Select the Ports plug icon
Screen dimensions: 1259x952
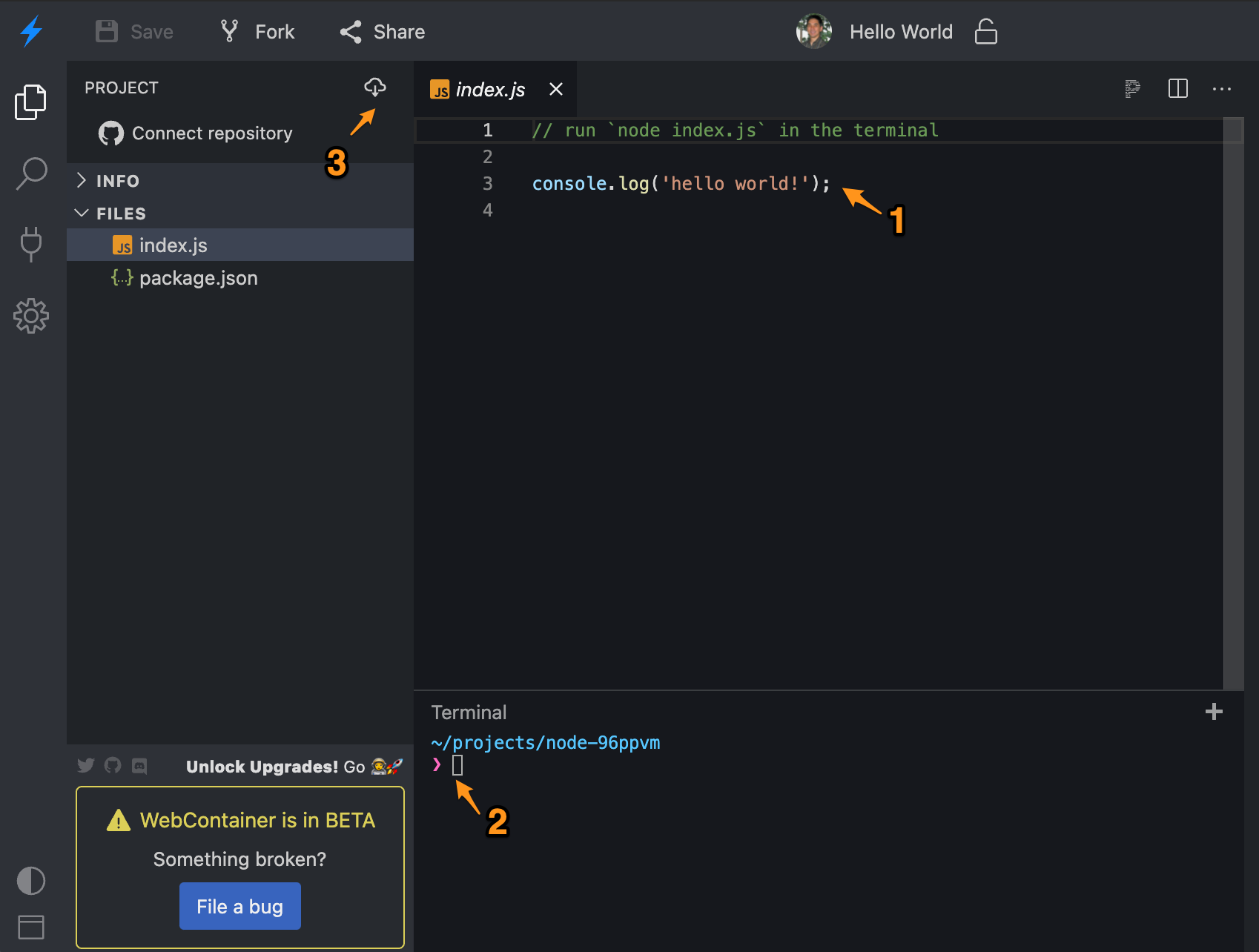(x=31, y=245)
